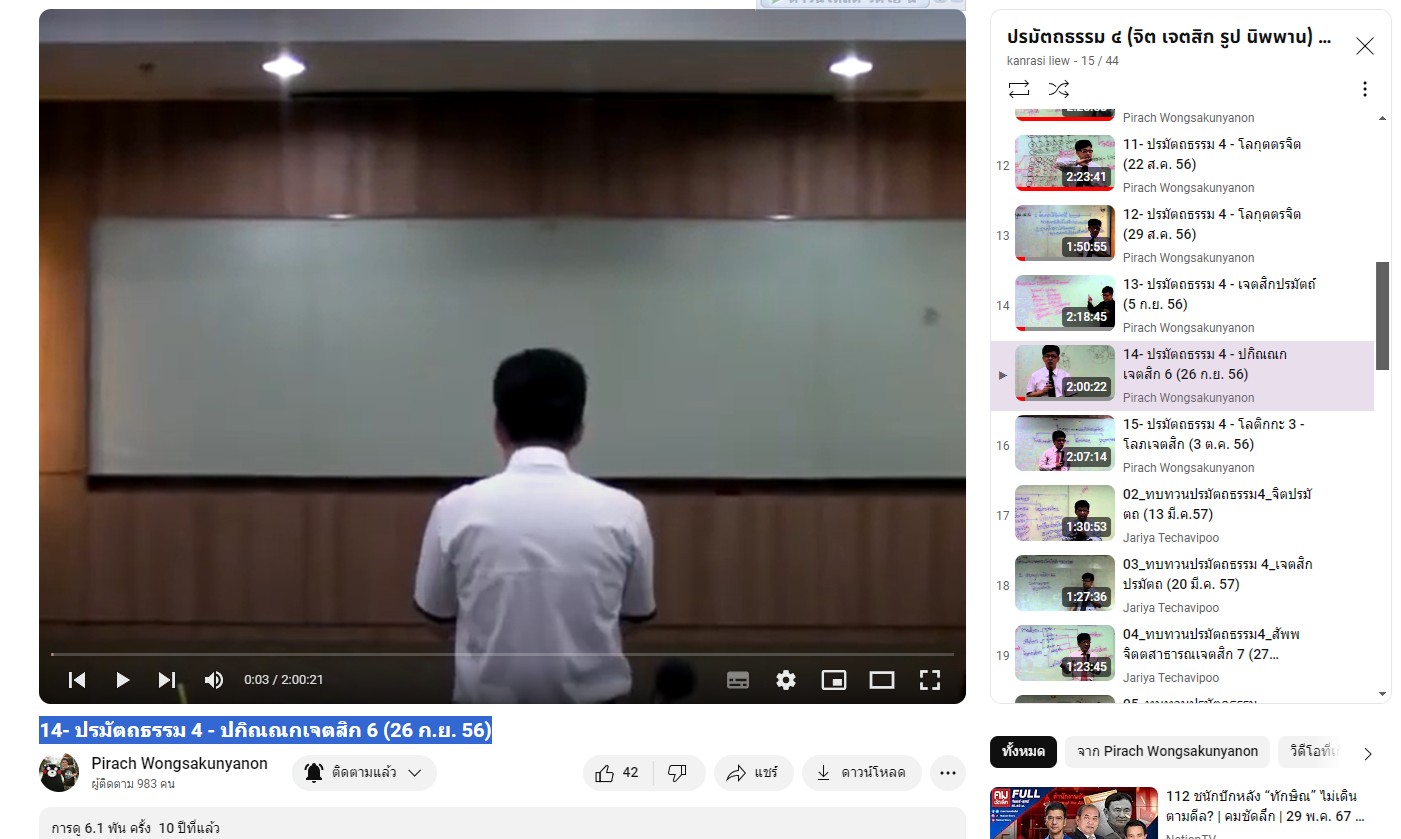Toggle subtitles on the video
The width and height of the screenshot is (1401, 839).
738,680
